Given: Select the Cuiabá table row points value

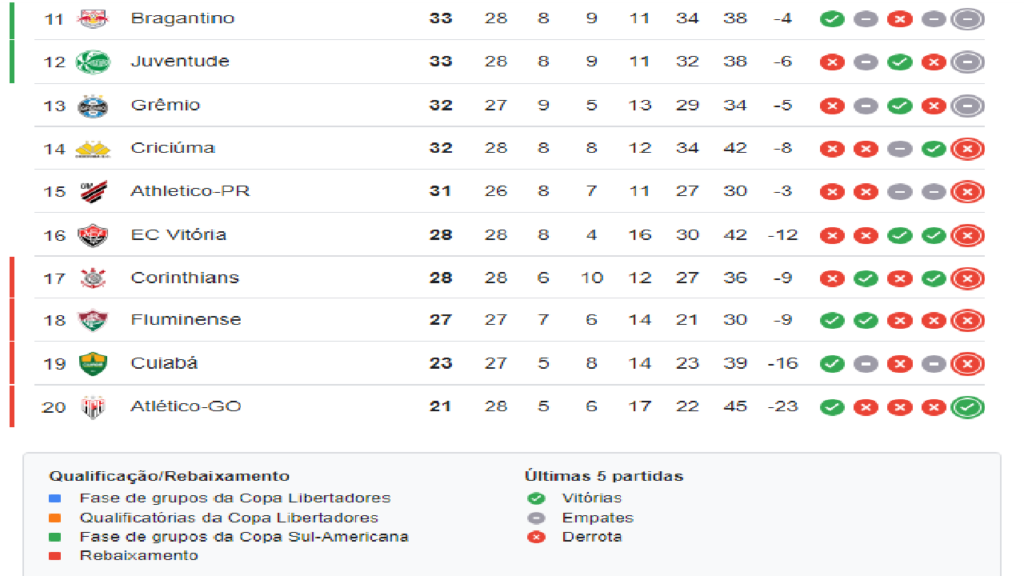Looking at the screenshot, I should tap(441, 363).
